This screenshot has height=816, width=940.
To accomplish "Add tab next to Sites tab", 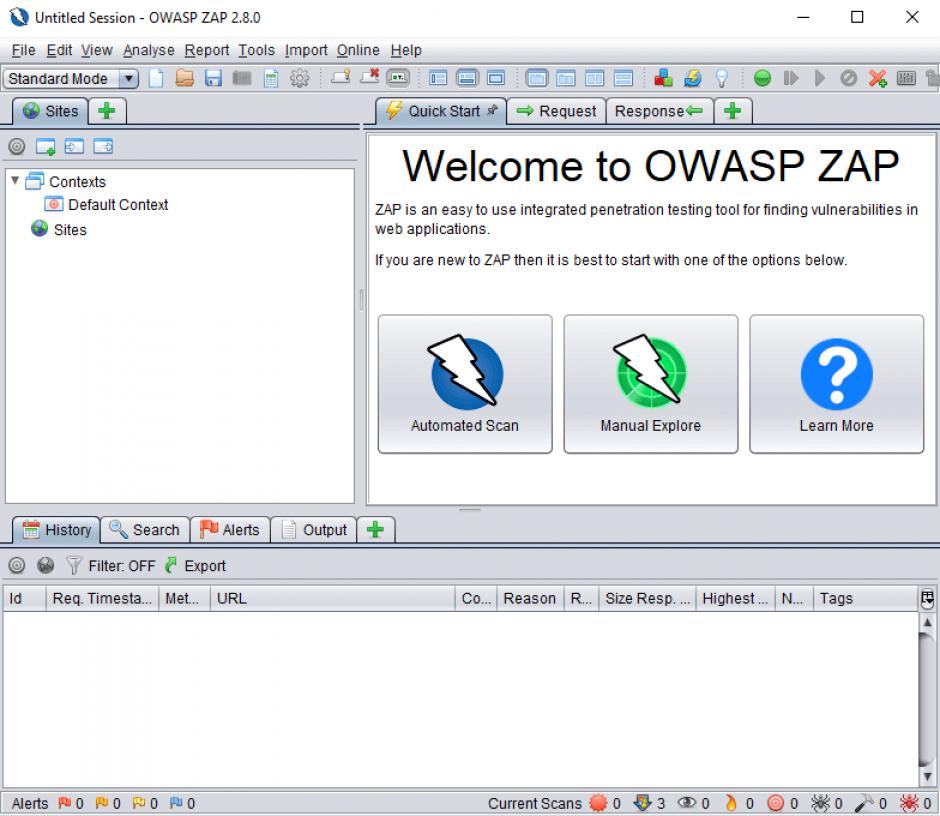I will click(107, 112).
